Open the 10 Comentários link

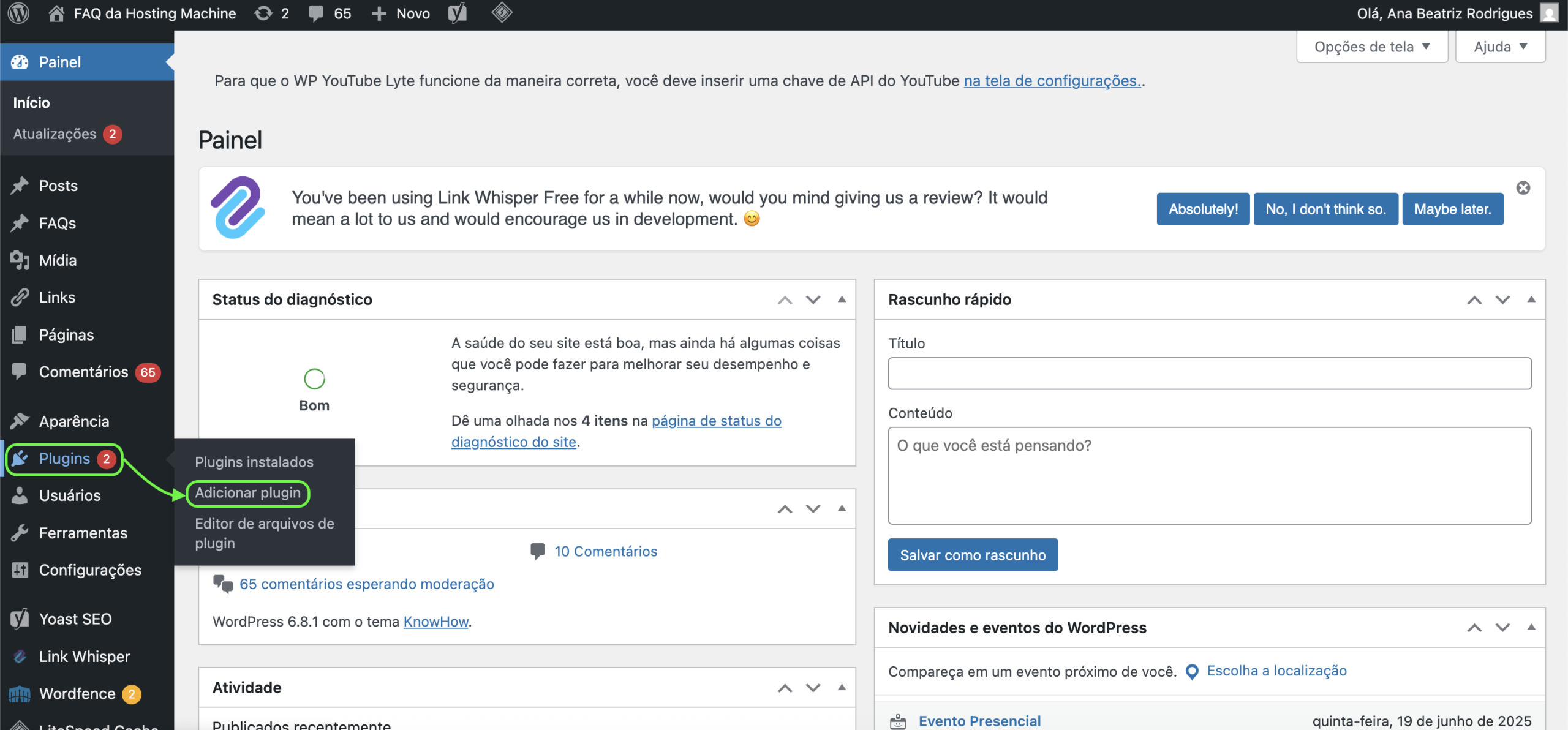tap(606, 551)
